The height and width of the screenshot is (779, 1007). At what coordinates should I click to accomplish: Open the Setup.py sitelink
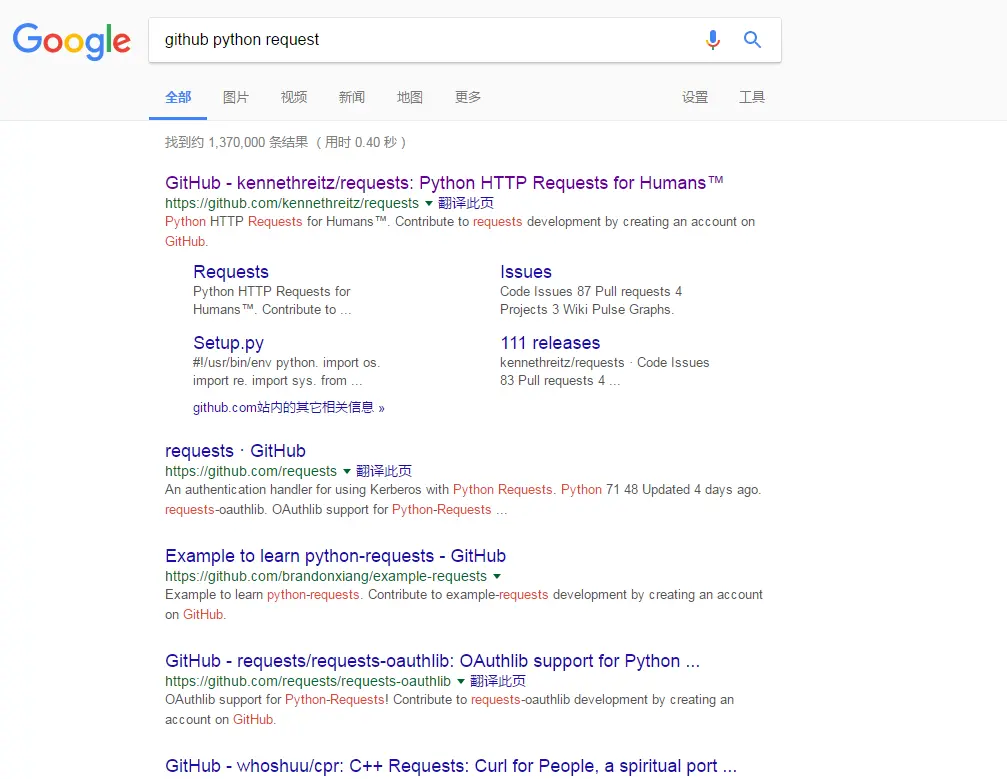pyautogui.click(x=228, y=343)
